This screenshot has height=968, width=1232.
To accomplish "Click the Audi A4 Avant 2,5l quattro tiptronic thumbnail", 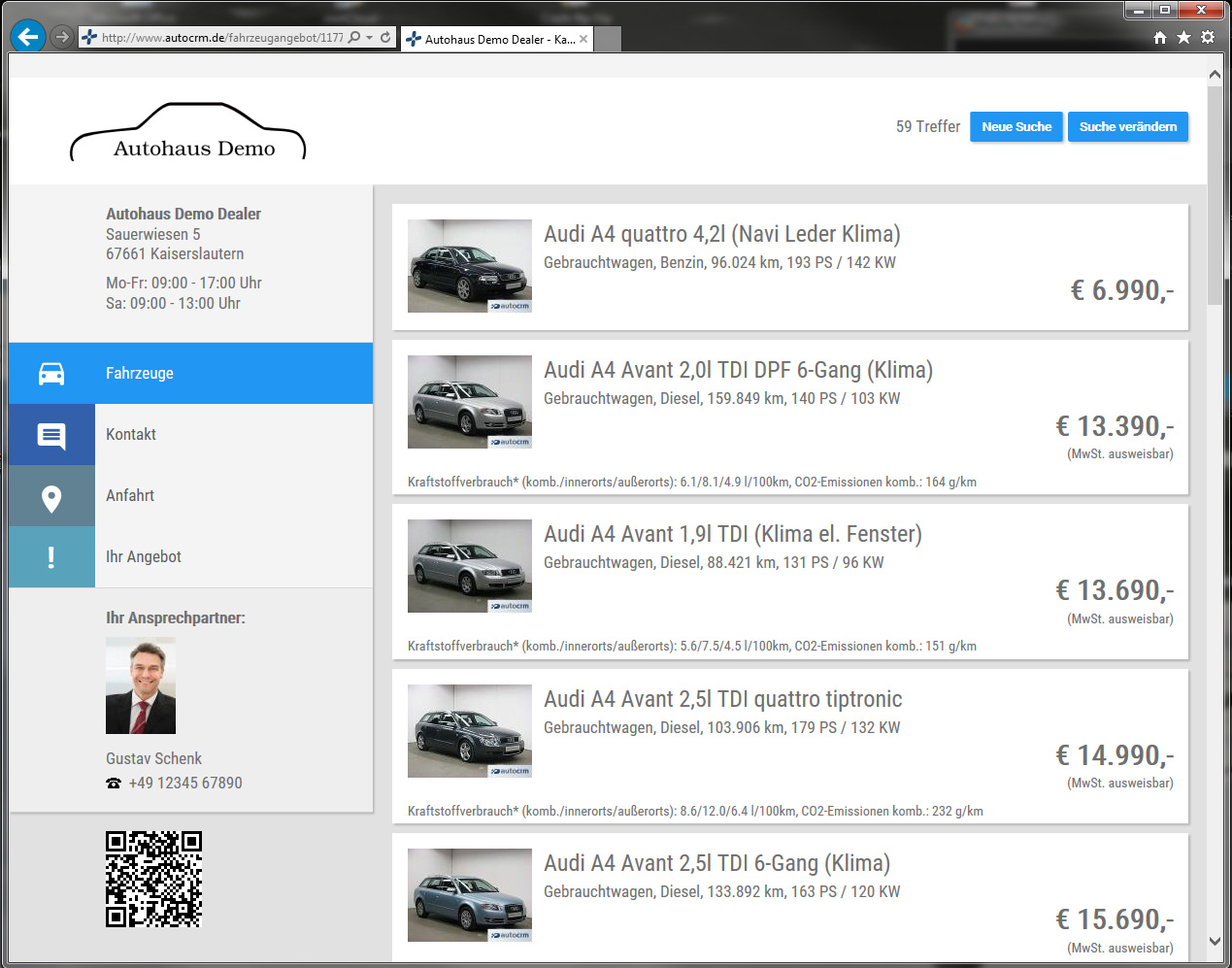I will coord(470,731).
